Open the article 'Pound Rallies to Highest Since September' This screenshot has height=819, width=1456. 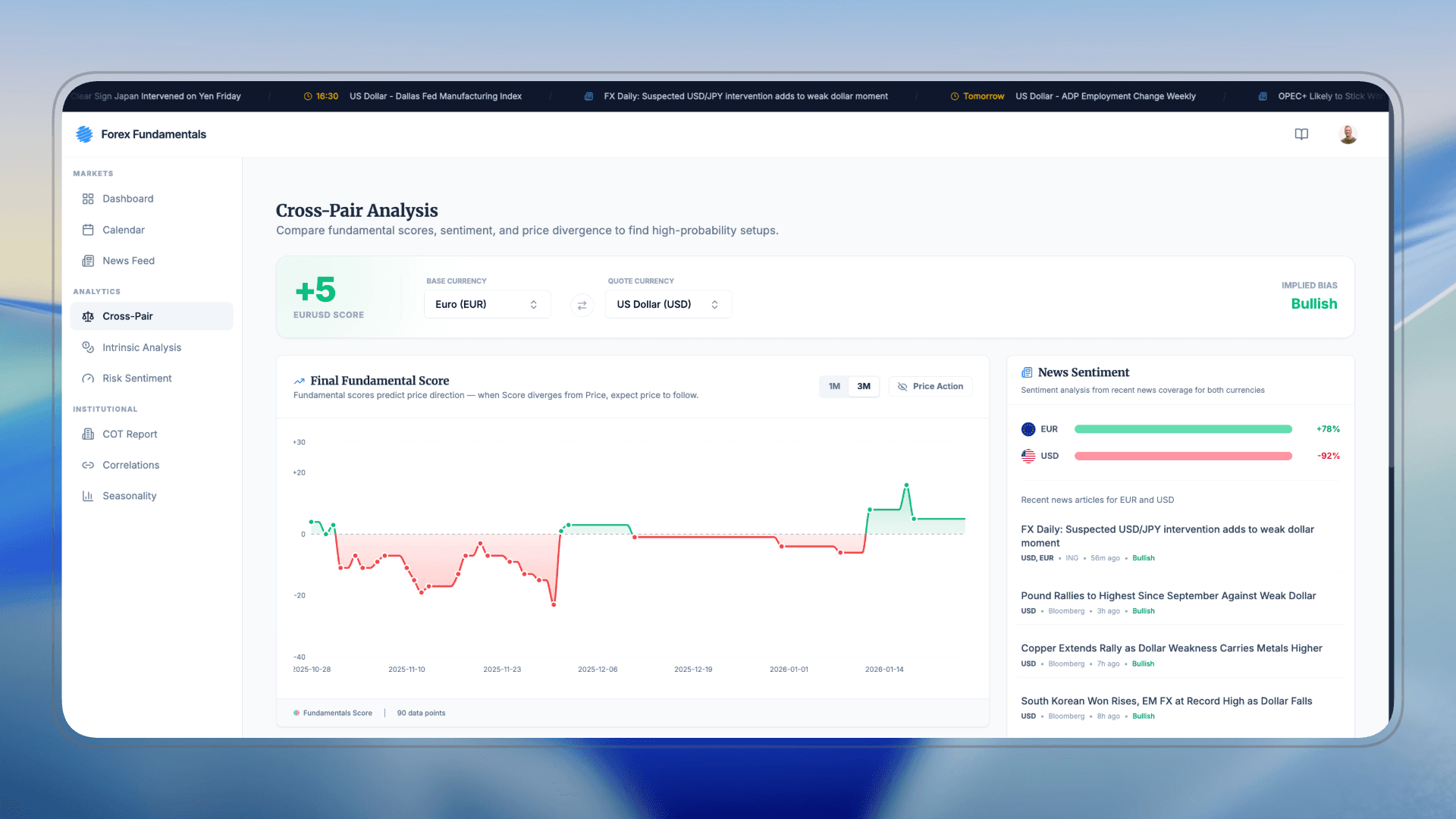[x=1168, y=595]
